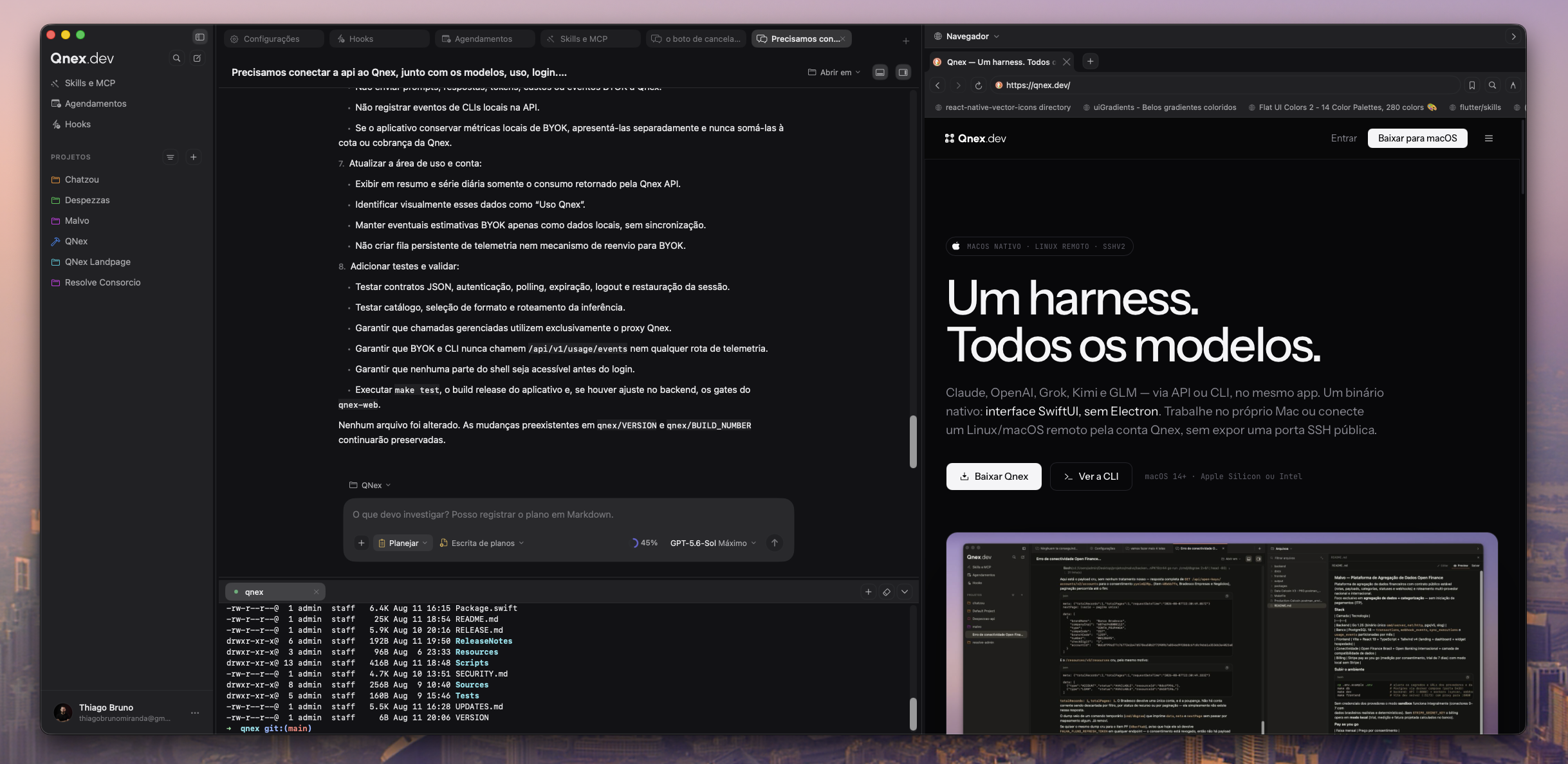The image size is (1568, 764).
Task: Open a new browser tab
Action: [1090, 62]
